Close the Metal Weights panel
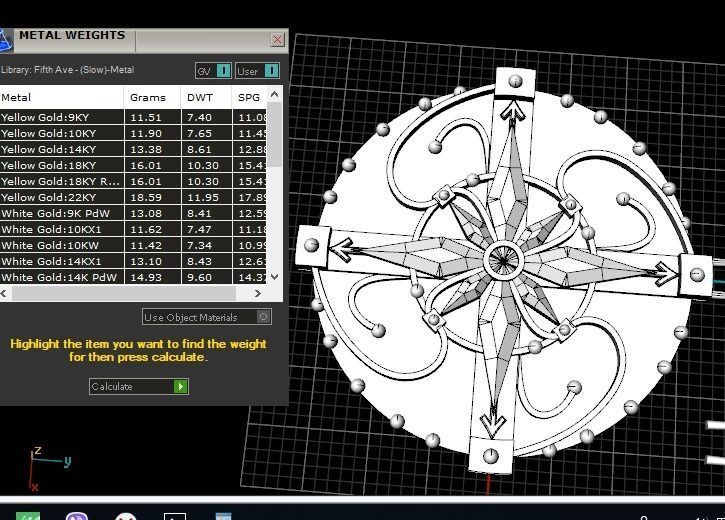The width and height of the screenshot is (725, 520). pos(277,40)
